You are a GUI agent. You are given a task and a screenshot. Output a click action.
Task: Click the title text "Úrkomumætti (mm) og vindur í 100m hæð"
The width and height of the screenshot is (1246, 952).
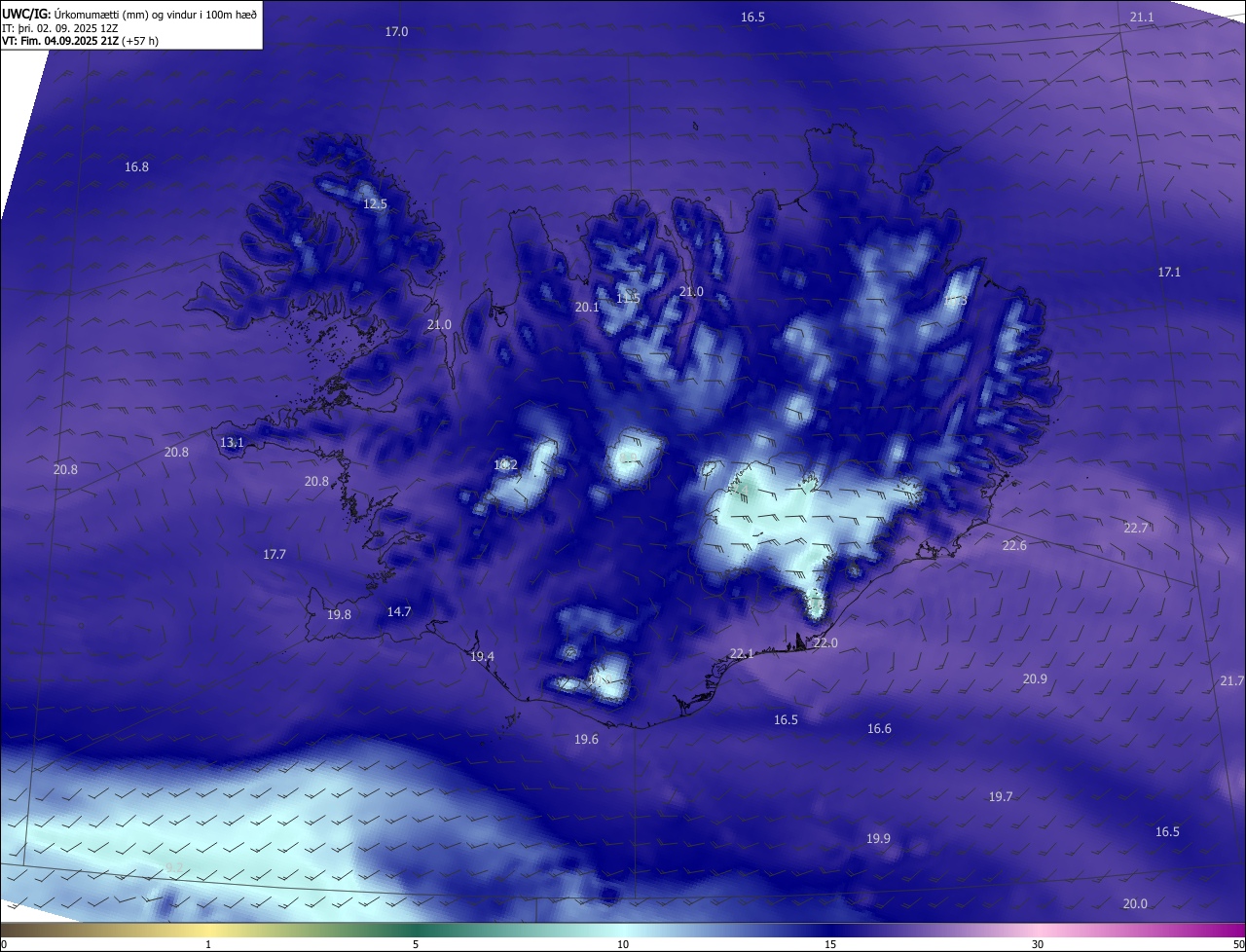(156, 14)
